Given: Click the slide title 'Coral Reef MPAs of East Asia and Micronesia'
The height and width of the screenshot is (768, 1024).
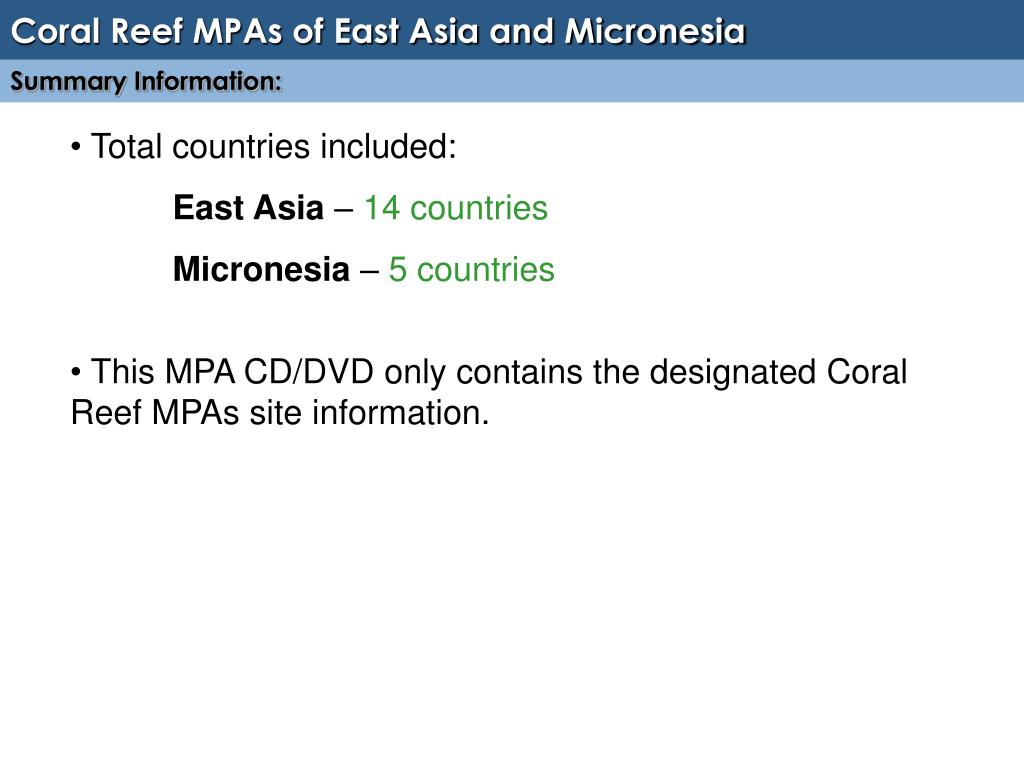Looking at the screenshot, I should click(x=378, y=31).
